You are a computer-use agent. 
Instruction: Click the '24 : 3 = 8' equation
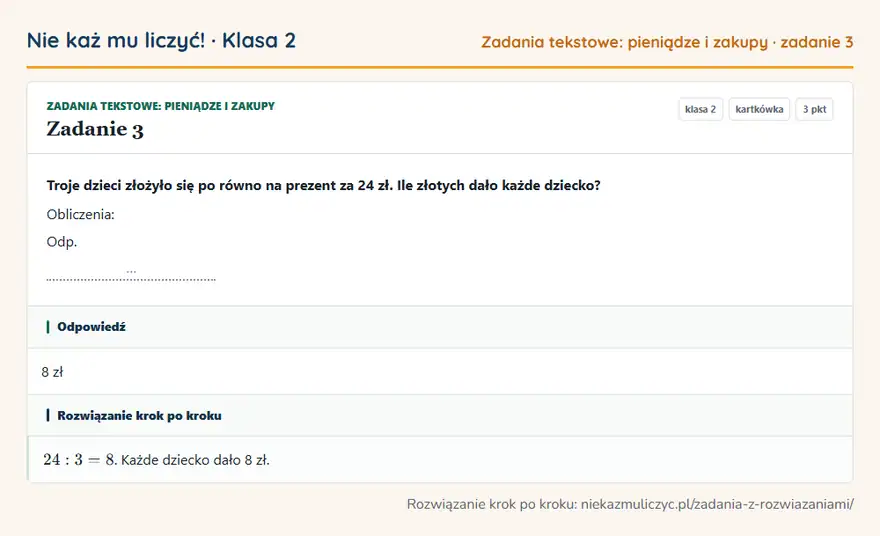80,460
